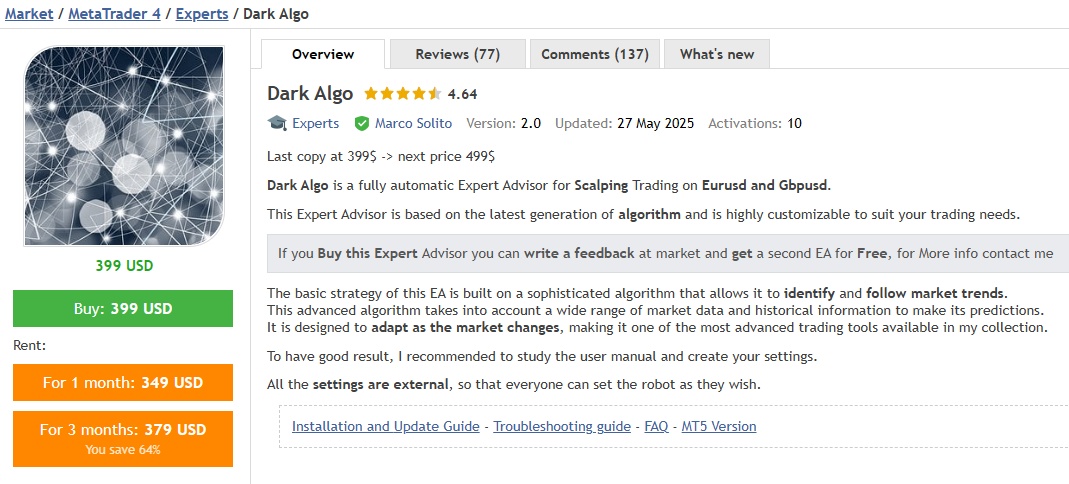Rent for 3 months at 379 USD
1069x484 pixels.
tap(123, 438)
